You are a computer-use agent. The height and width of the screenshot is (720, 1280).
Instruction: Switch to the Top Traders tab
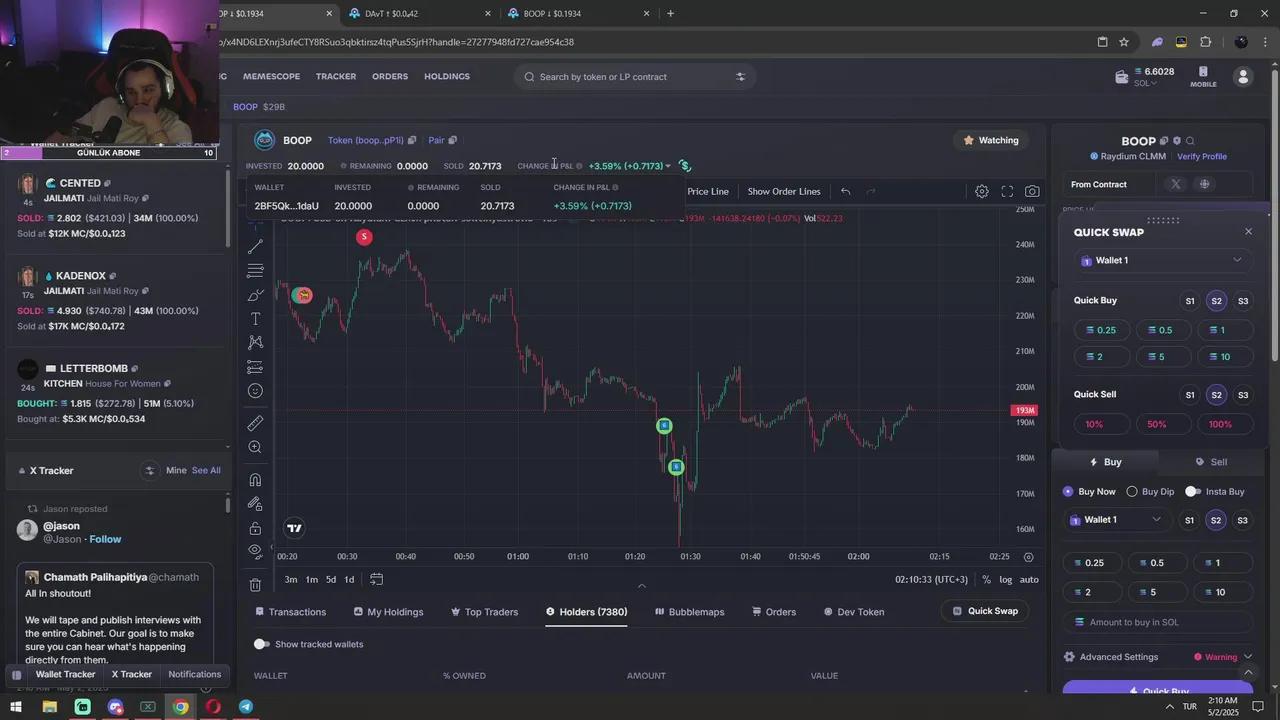(x=484, y=612)
